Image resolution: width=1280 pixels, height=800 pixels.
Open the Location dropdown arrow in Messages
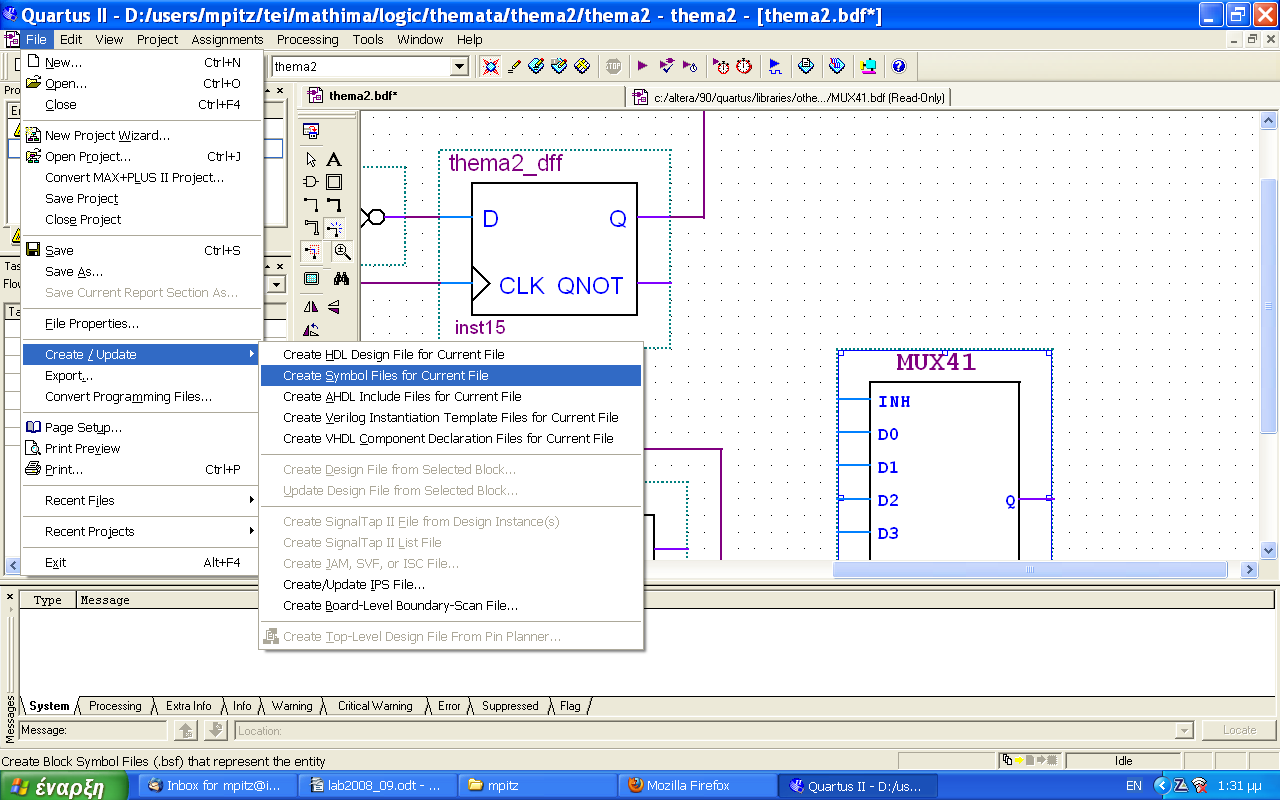[x=1184, y=731]
